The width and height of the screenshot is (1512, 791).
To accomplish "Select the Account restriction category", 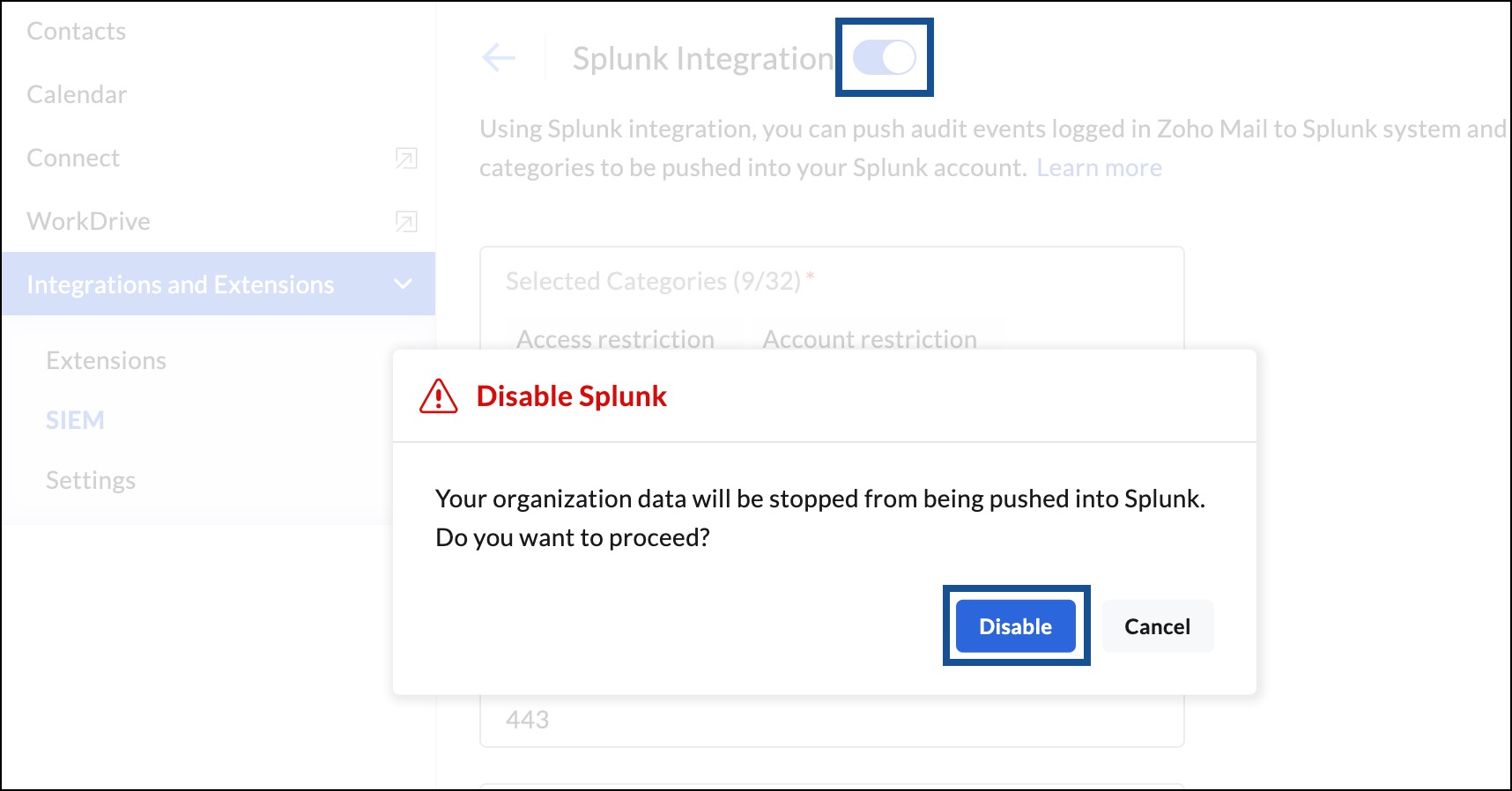I will tap(869, 339).
